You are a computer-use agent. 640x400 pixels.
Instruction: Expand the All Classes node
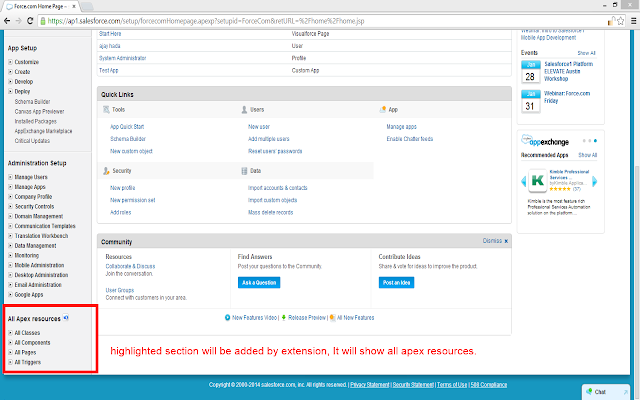point(10,333)
